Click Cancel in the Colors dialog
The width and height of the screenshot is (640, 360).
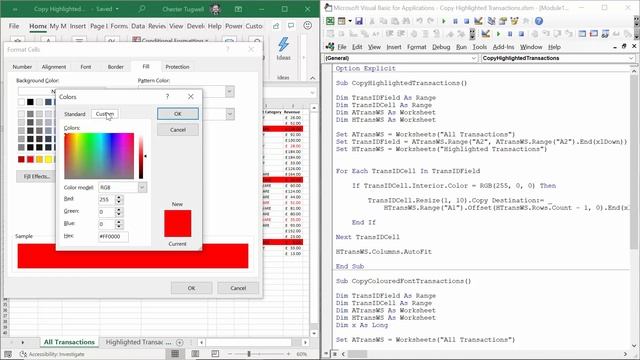coord(178,130)
